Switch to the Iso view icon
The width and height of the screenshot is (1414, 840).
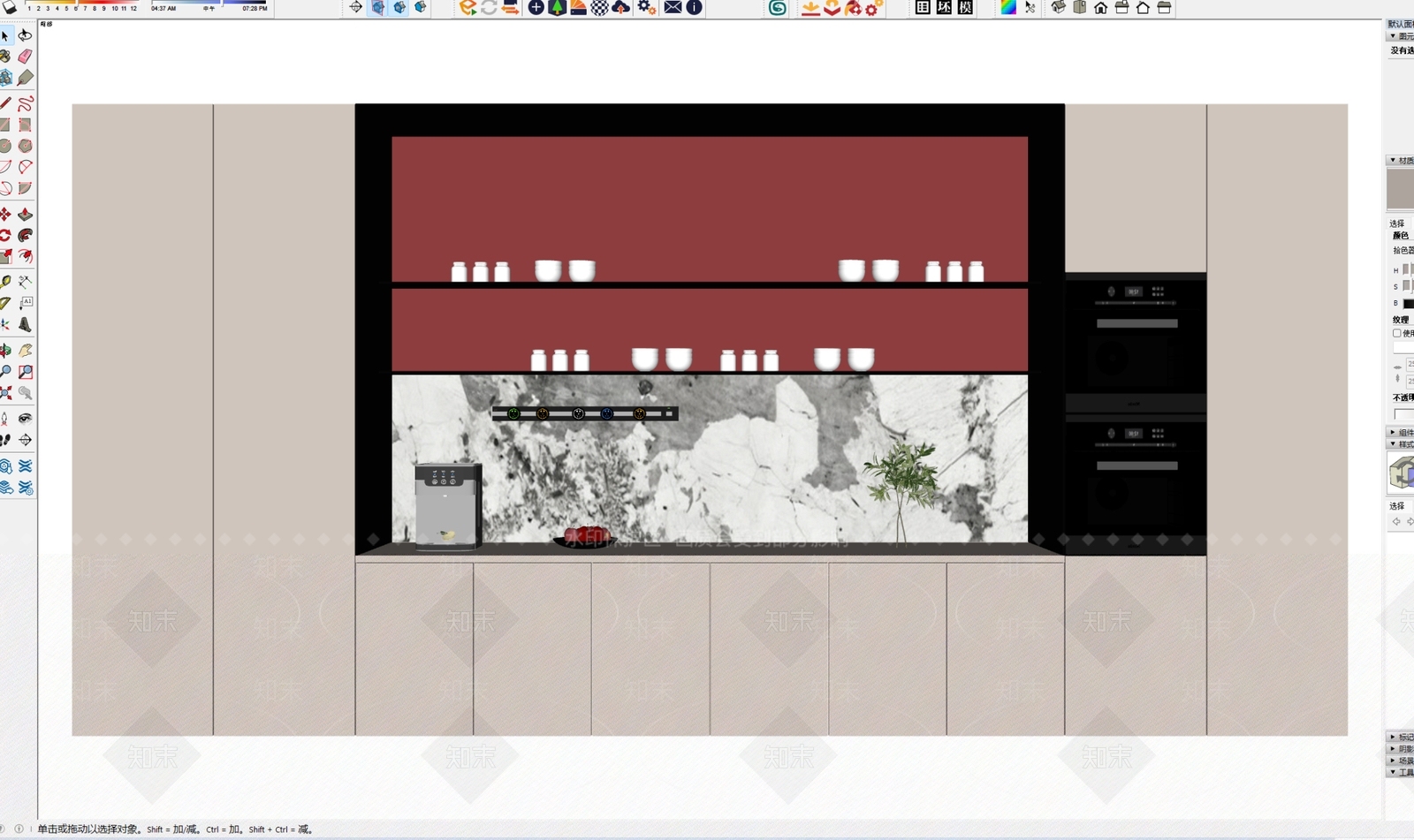pyautogui.click(x=1058, y=8)
